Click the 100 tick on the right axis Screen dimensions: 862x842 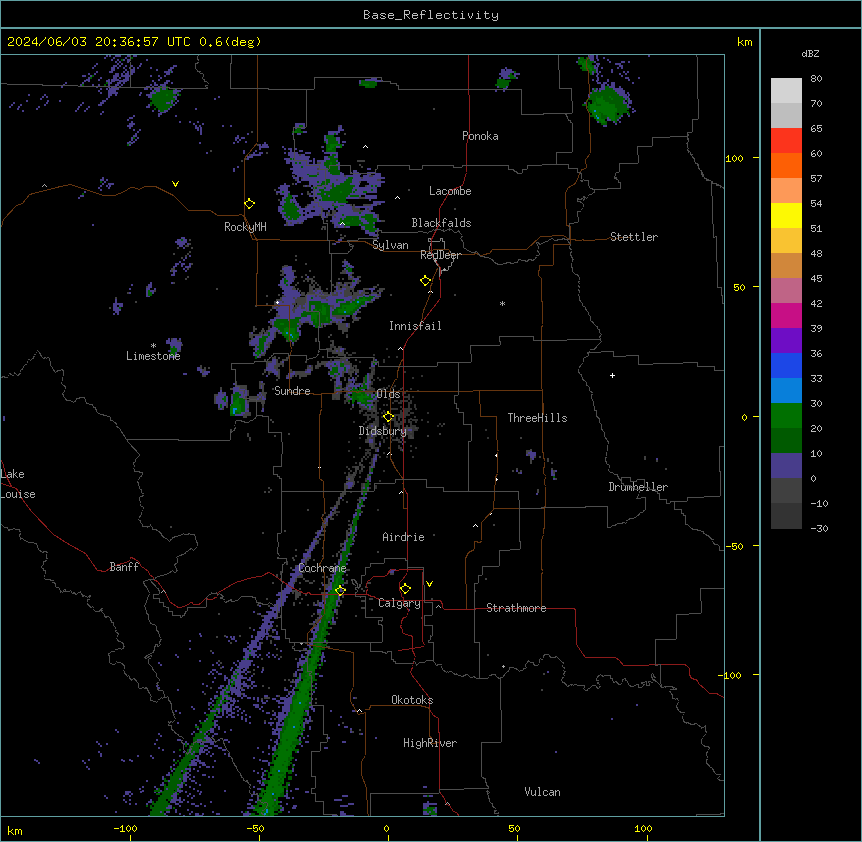coord(734,158)
